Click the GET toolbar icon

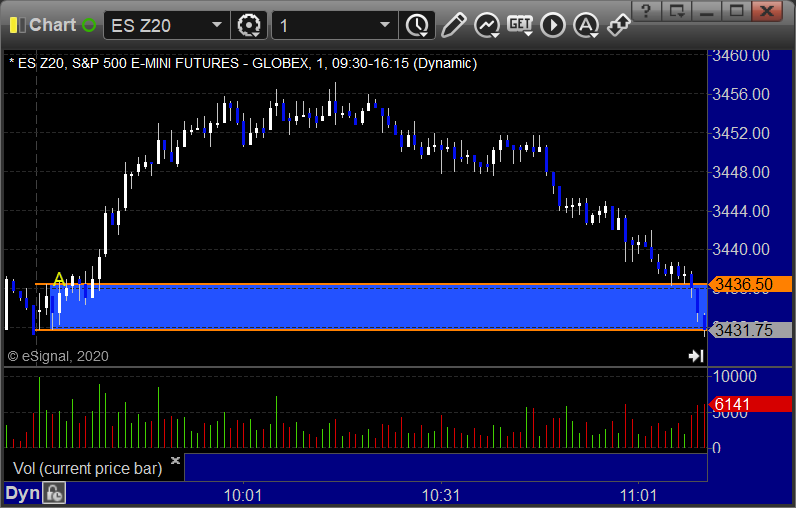(520, 25)
